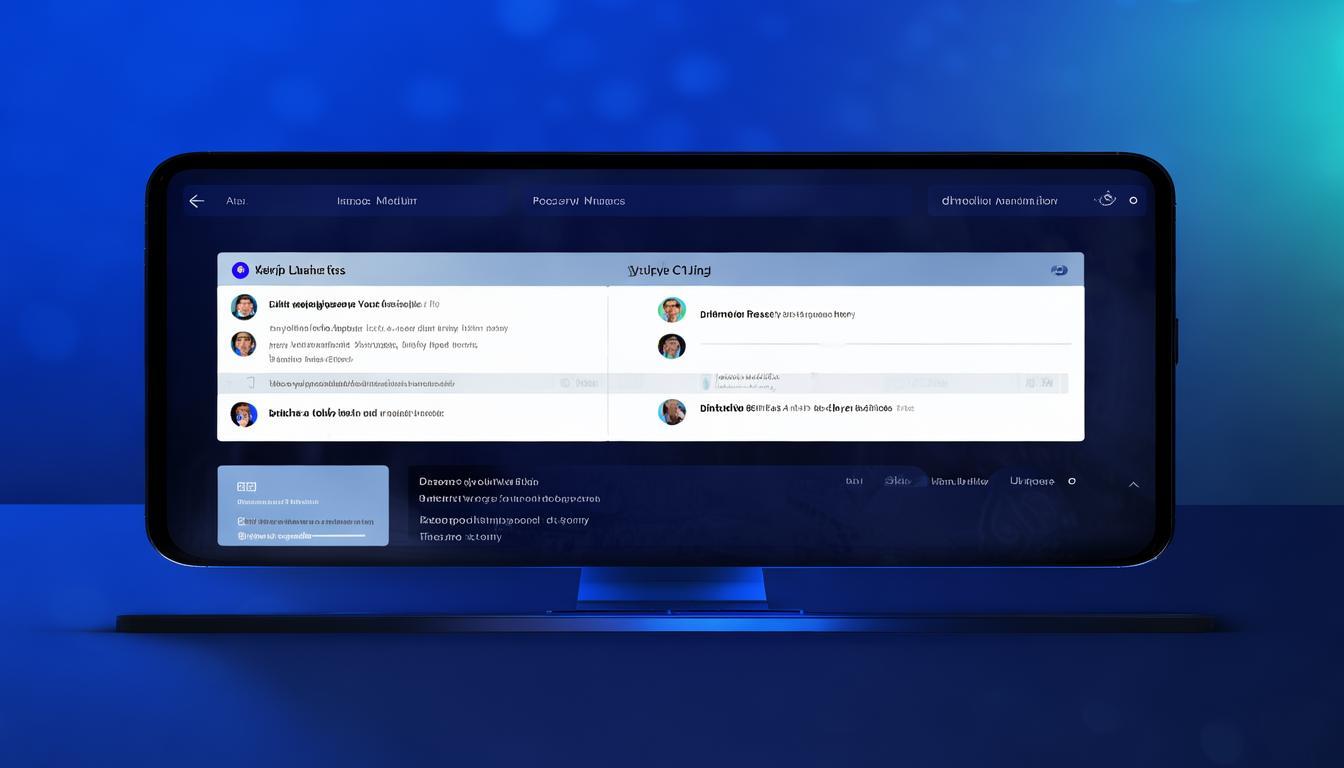Click the blue circle icon in the panel header
Viewport: 1344px width, 768px height.
[240, 270]
